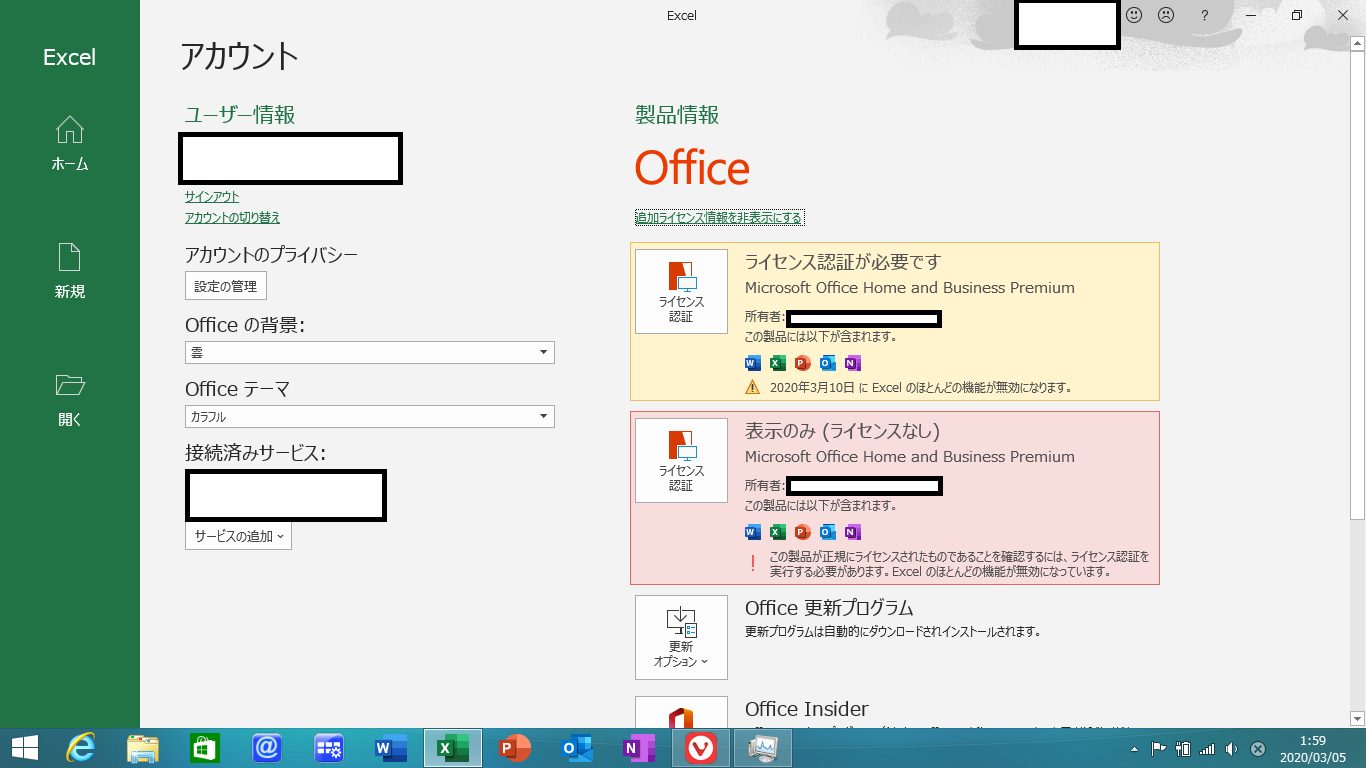Click the ライセンス認証 icon in the pink box
1366x768 pixels.
(x=680, y=460)
